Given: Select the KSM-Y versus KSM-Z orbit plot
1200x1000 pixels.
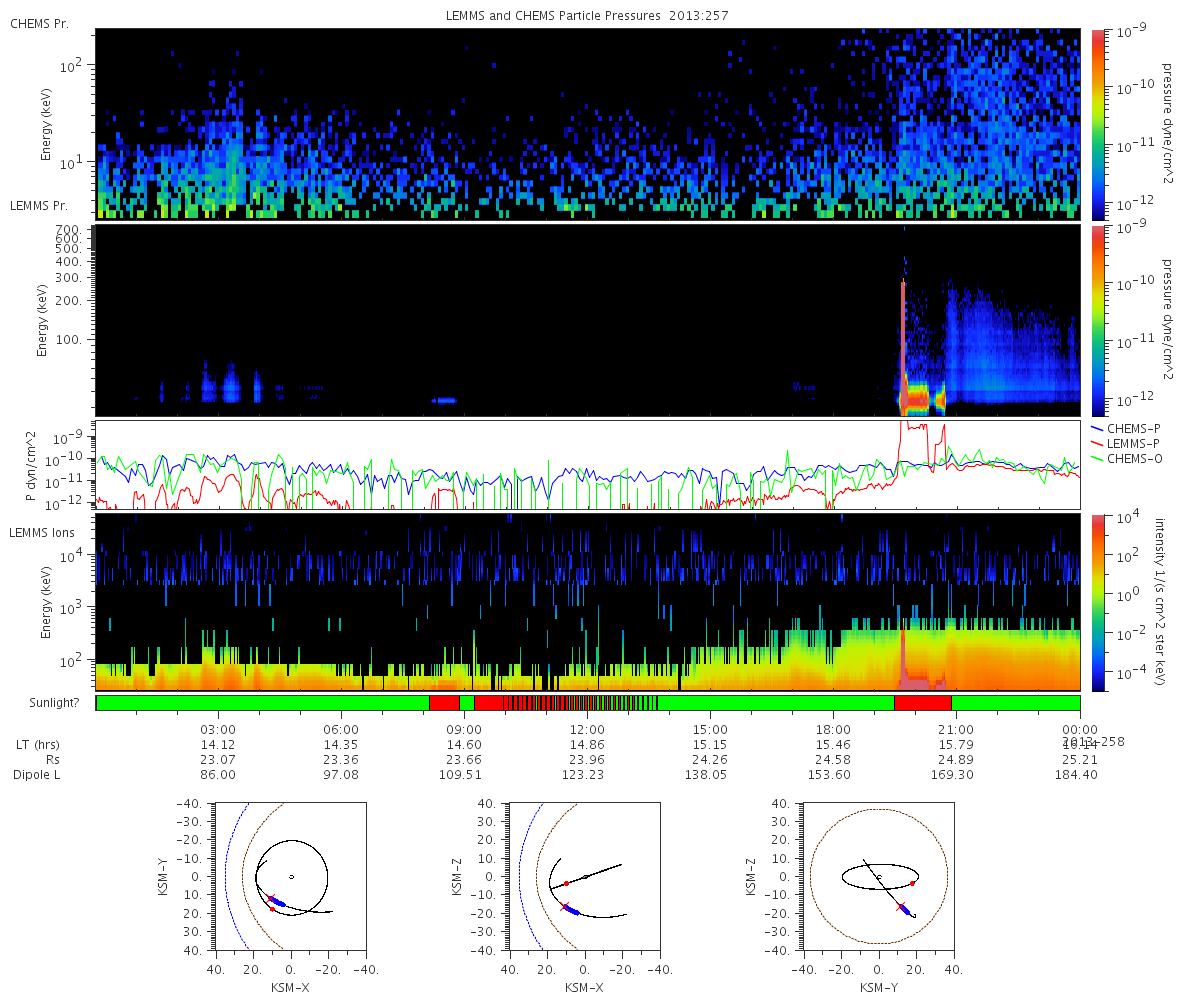Looking at the screenshot, I should click(x=879, y=876).
